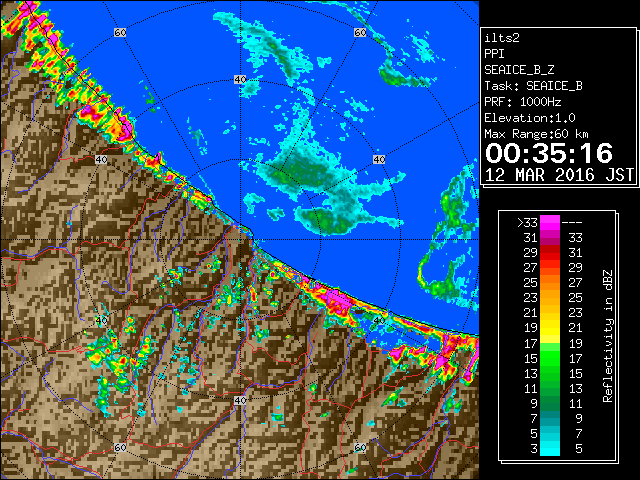This screenshot has width=640, height=480.
Task: Click the product name "SEAICE_B_Z"
Action: (519, 70)
